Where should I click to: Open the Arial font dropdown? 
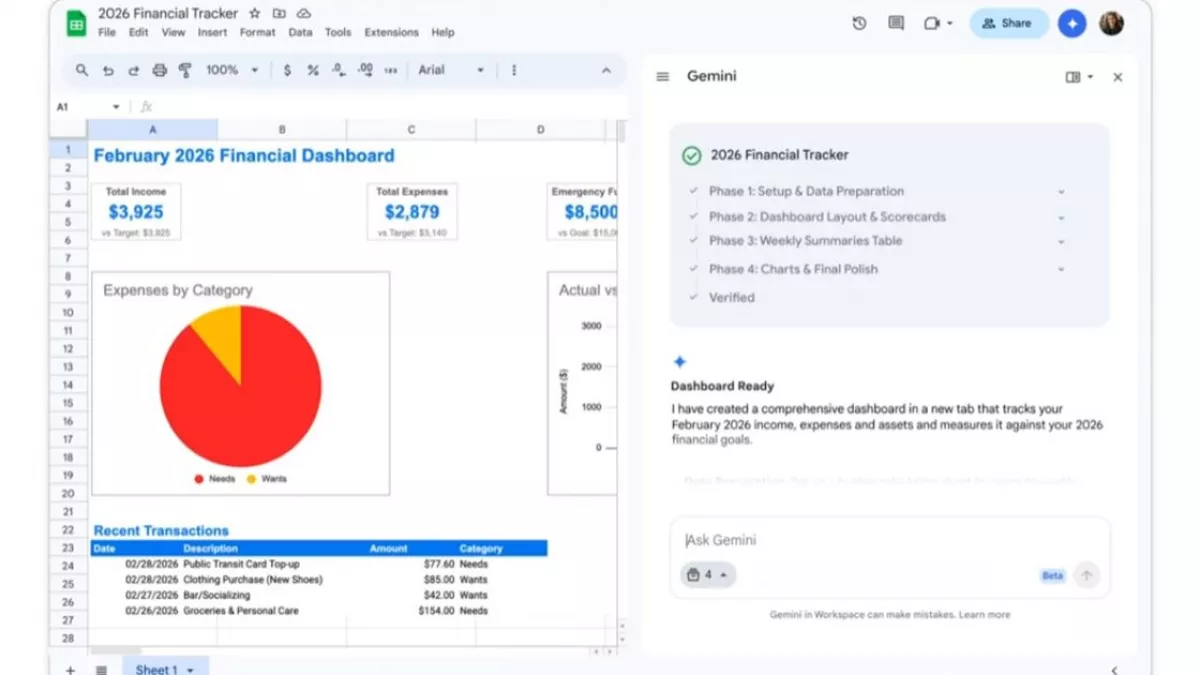(x=451, y=70)
